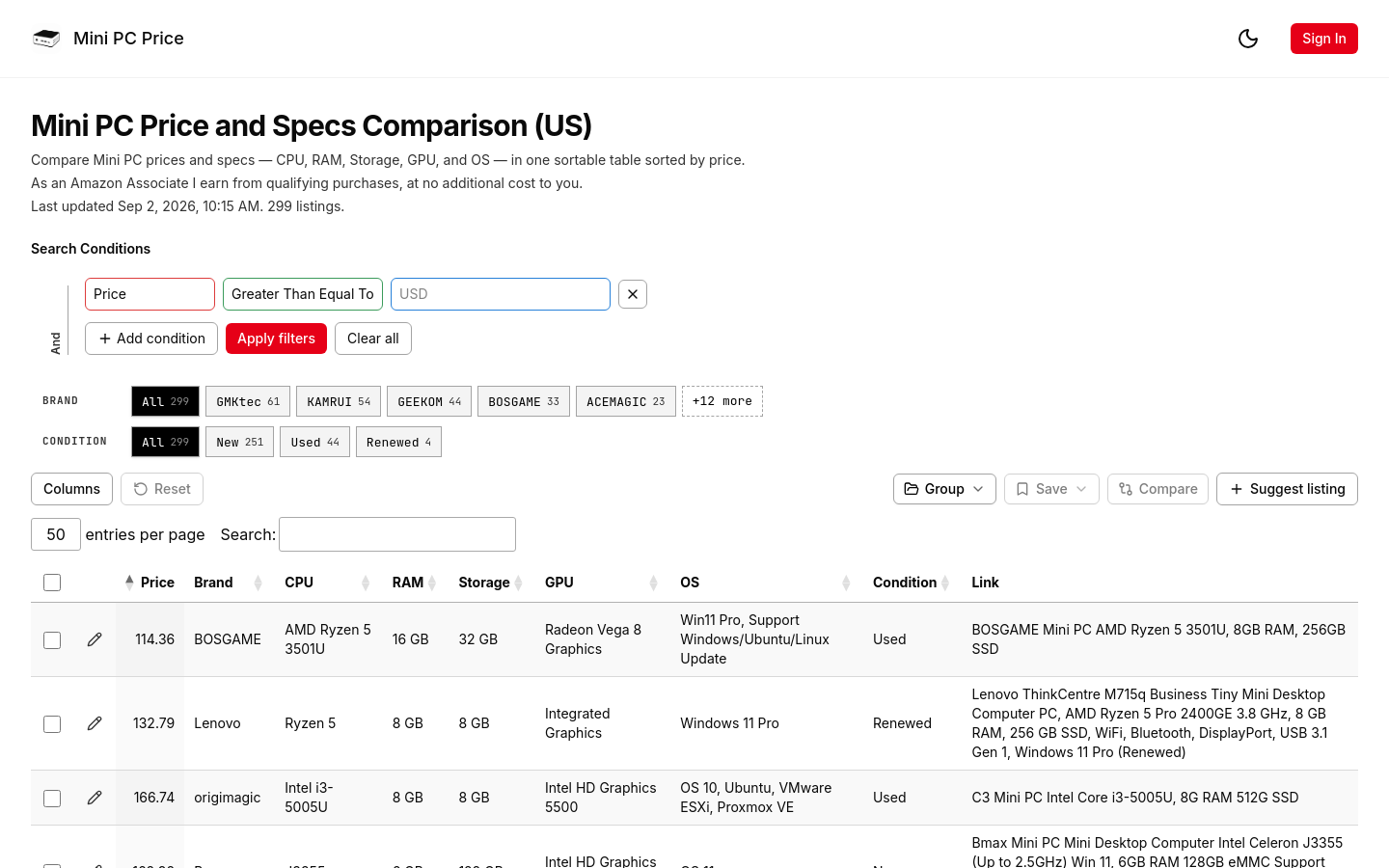Viewport: 1389px width, 868px height.
Task: Toggle dark mode moon icon
Action: (1248, 39)
